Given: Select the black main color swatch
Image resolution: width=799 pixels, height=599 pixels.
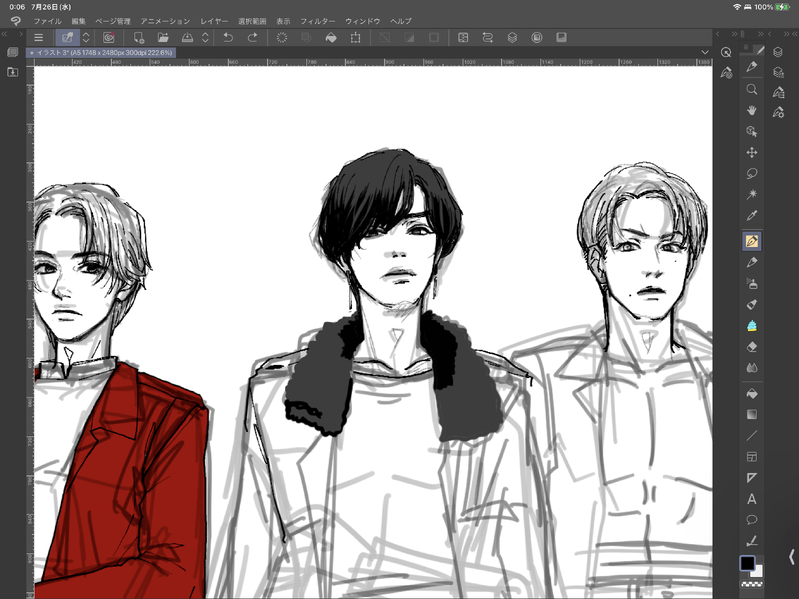Looking at the screenshot, I should [747, 563].
